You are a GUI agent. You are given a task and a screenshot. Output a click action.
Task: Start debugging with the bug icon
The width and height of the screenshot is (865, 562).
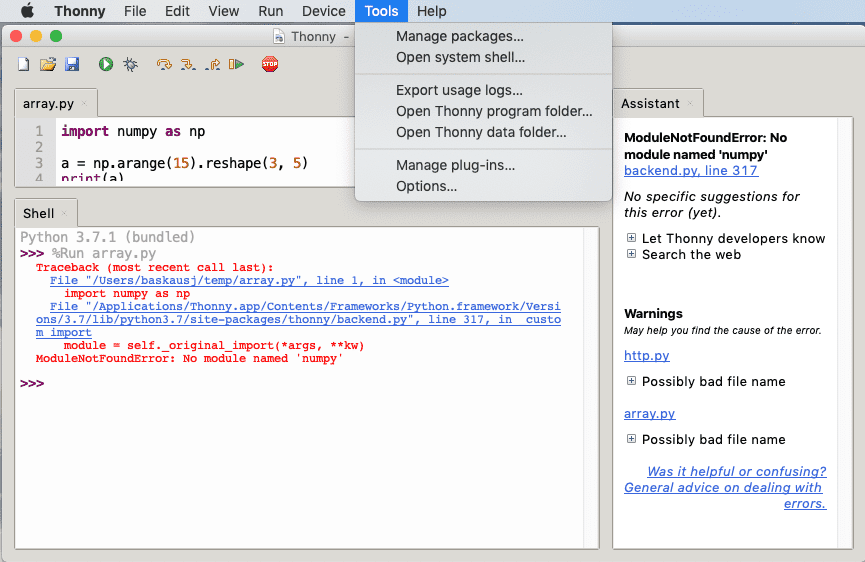pyautogui.click(x=131, y=65)
